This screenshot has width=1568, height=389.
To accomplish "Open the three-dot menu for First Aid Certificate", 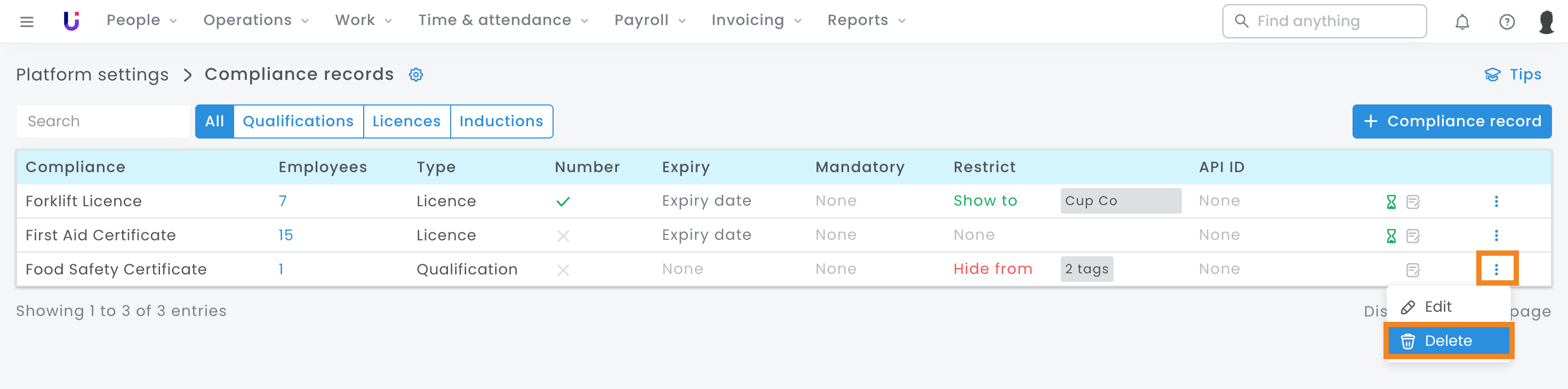I will pyautogui.click(x=1496, y=236).
